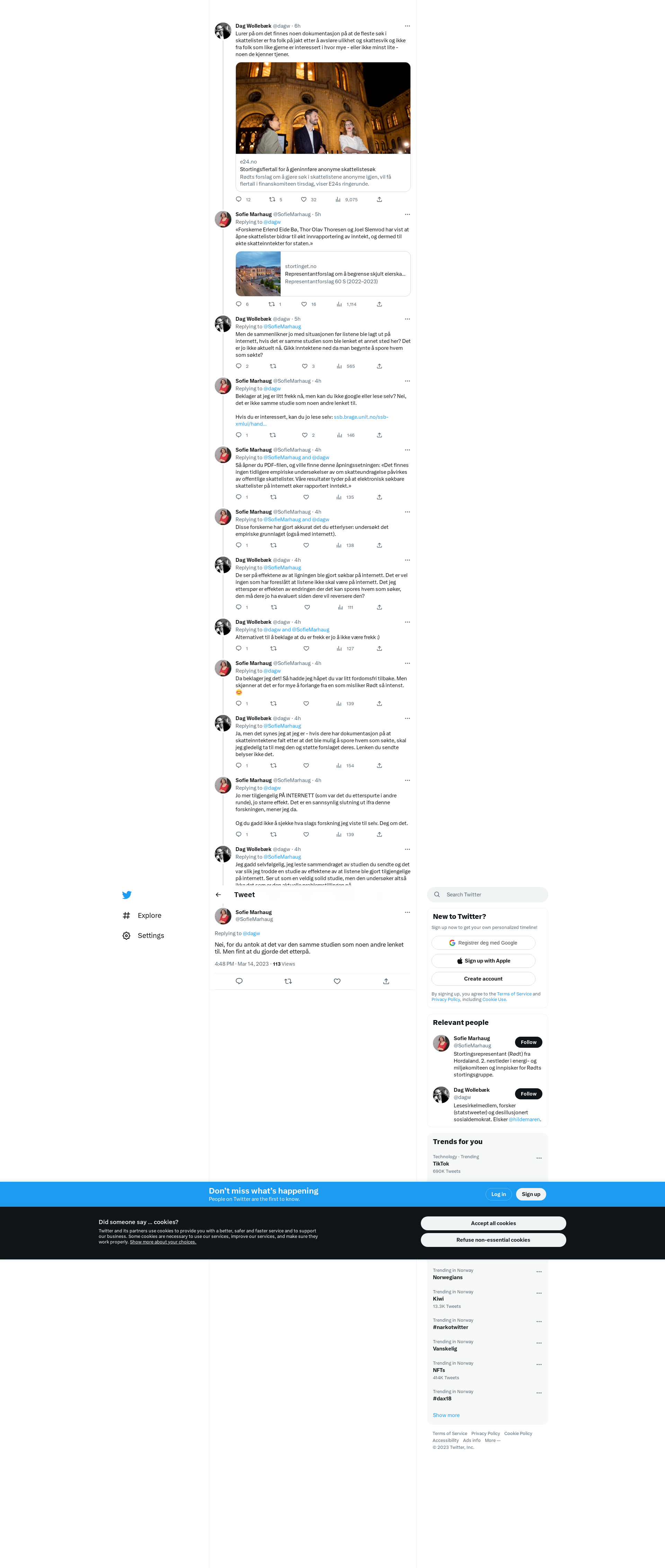Image resolution: width=665 pixels, height=1568 pixels.
Task: Reply to the main tweet below timestamp
Action: pos(239,981)
